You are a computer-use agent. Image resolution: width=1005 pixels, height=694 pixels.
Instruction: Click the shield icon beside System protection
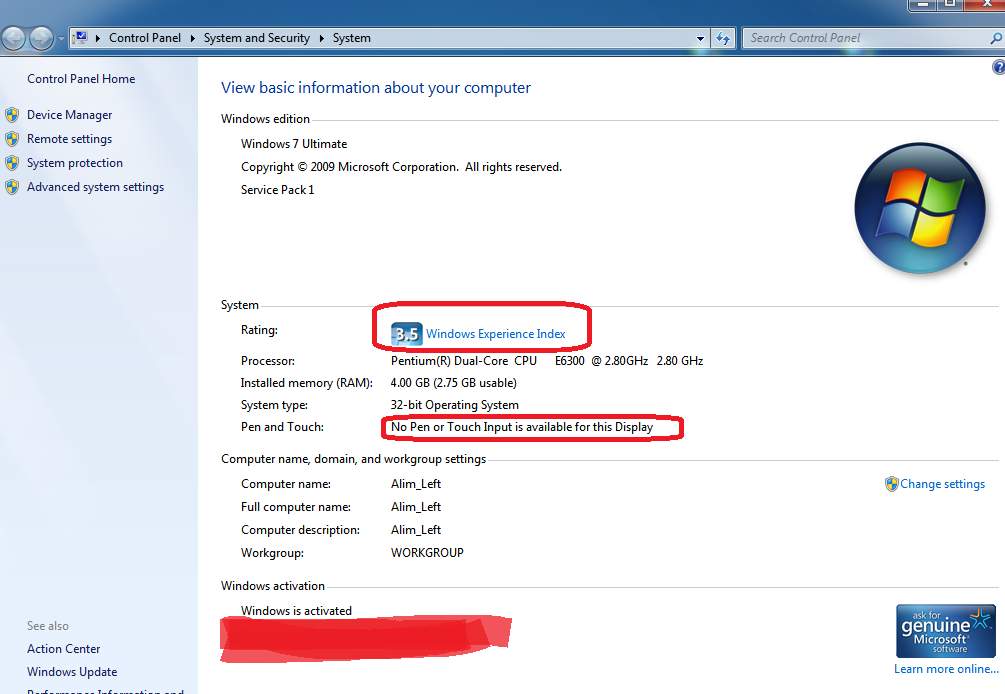pos(12,163)
